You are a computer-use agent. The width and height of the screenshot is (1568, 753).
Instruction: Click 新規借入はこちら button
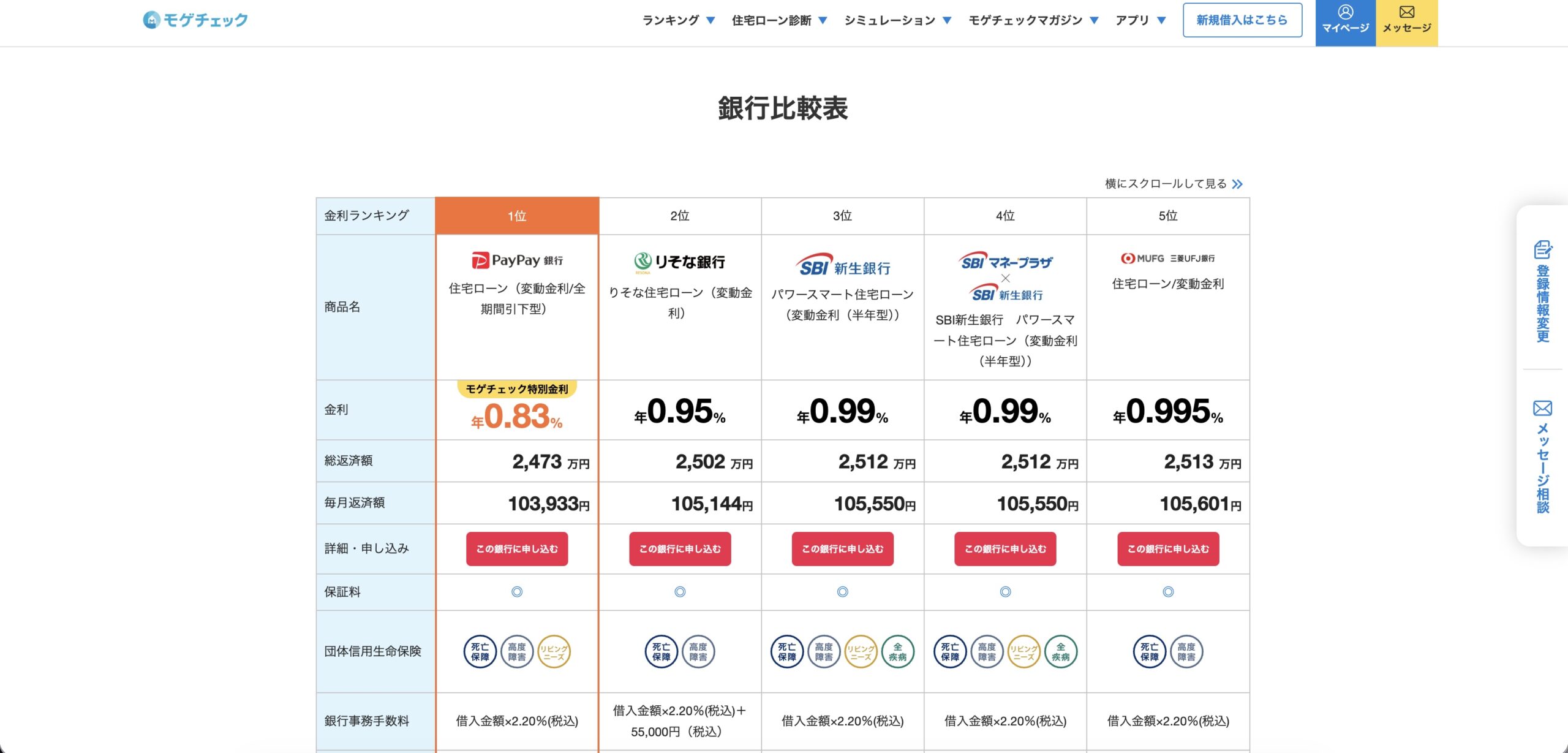(1242, 20)
